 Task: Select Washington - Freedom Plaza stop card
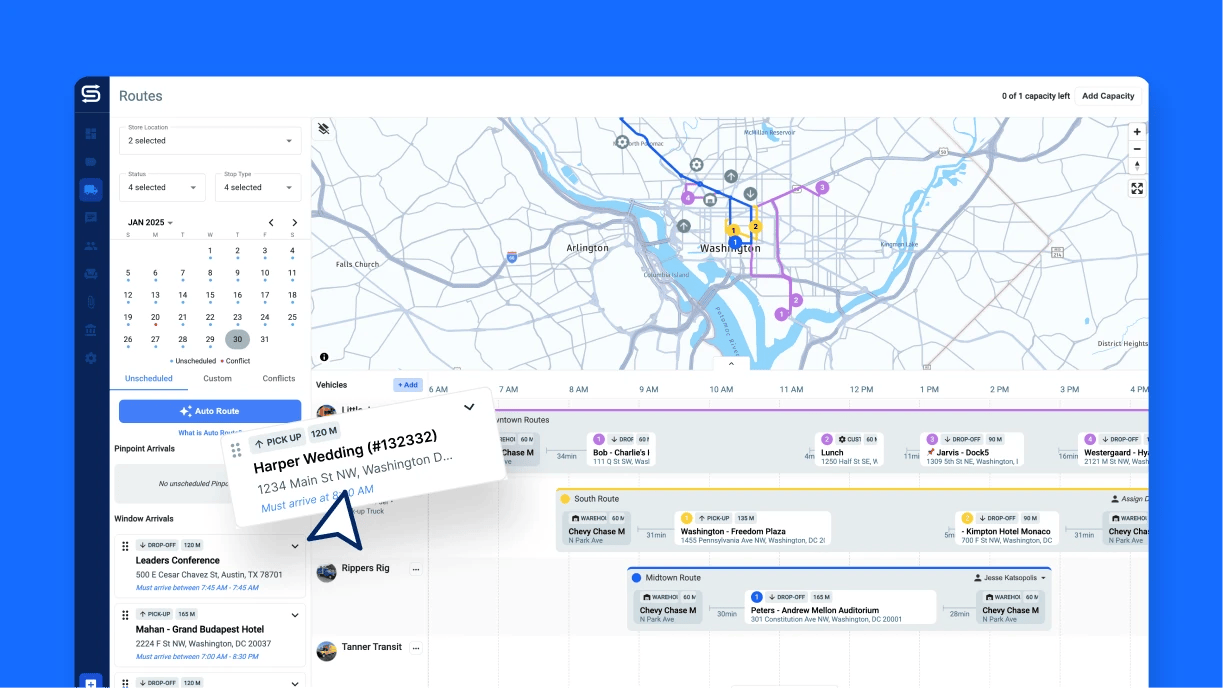tap(752, 529)
